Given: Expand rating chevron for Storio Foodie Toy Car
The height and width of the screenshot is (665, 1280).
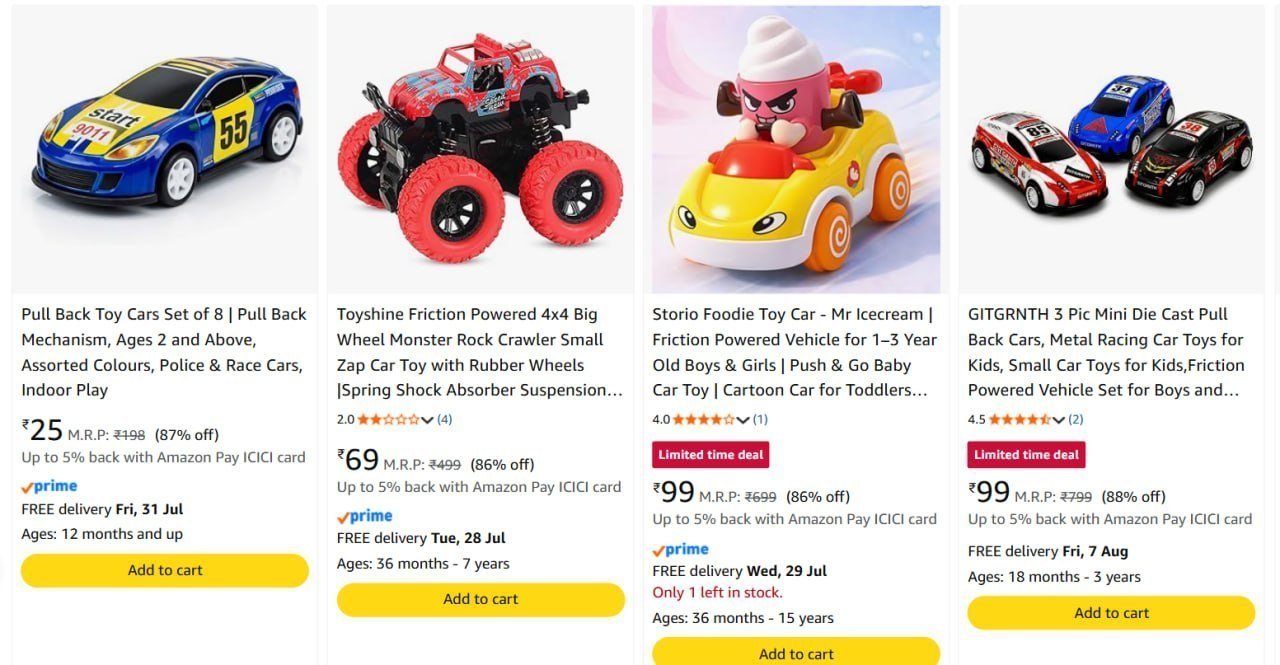Looking at the screenshot, I should (743, 420).
